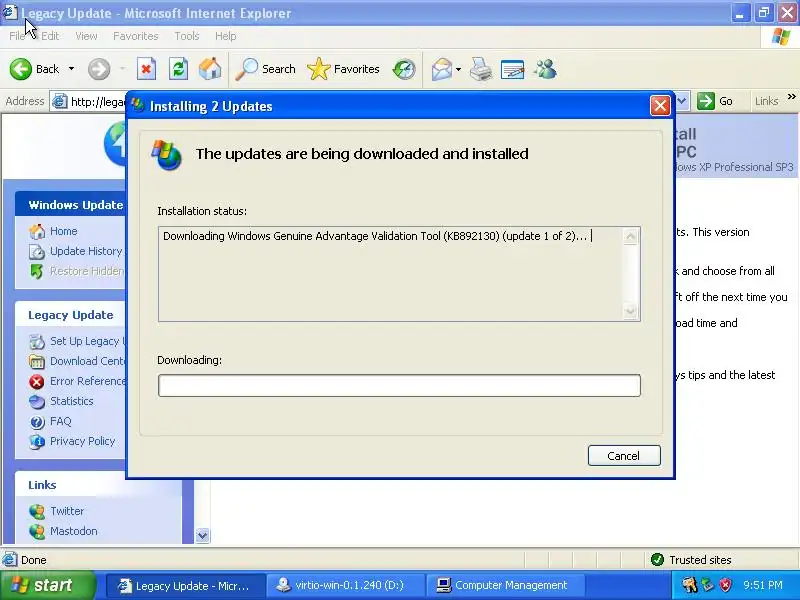Click the Edit page icon

tap(513, 69)
